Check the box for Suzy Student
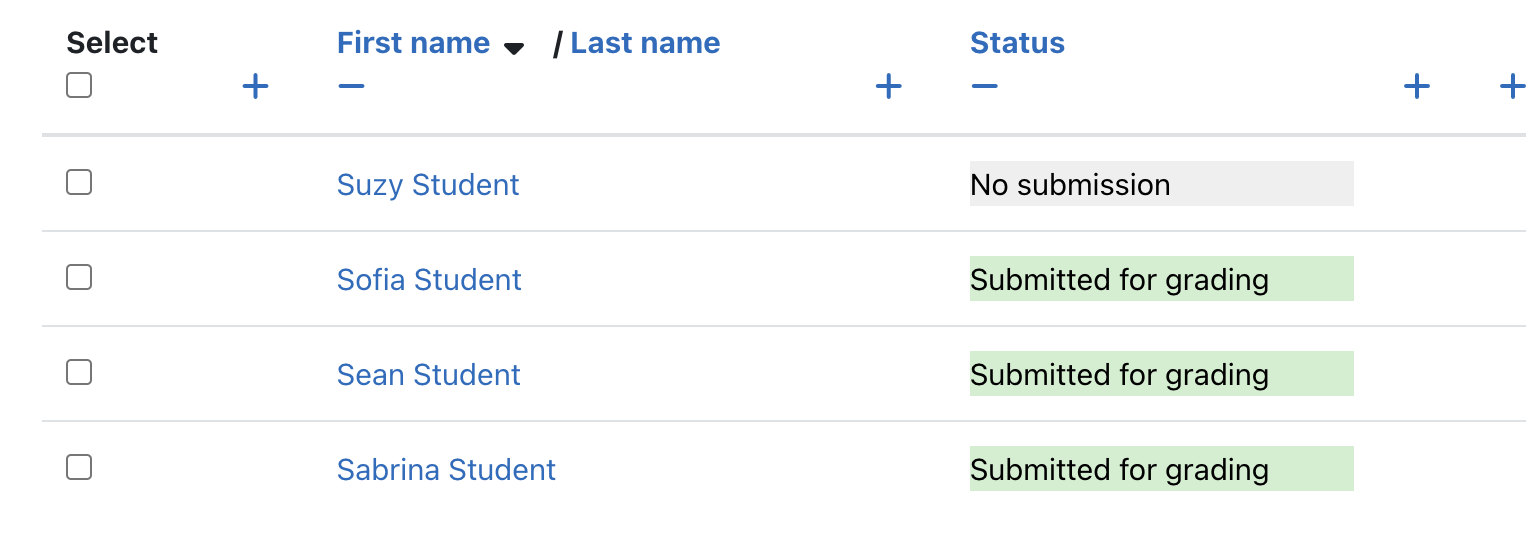 79,182
